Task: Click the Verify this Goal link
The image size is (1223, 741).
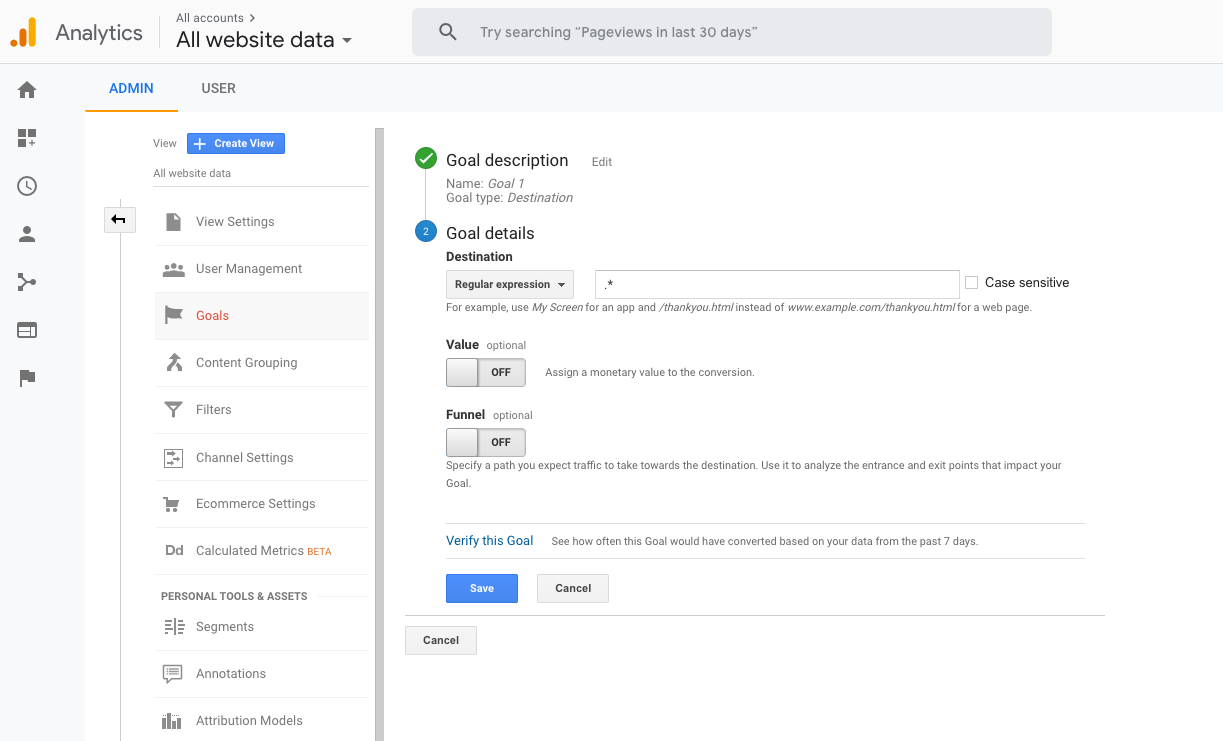Action: [x=489, y=541]
